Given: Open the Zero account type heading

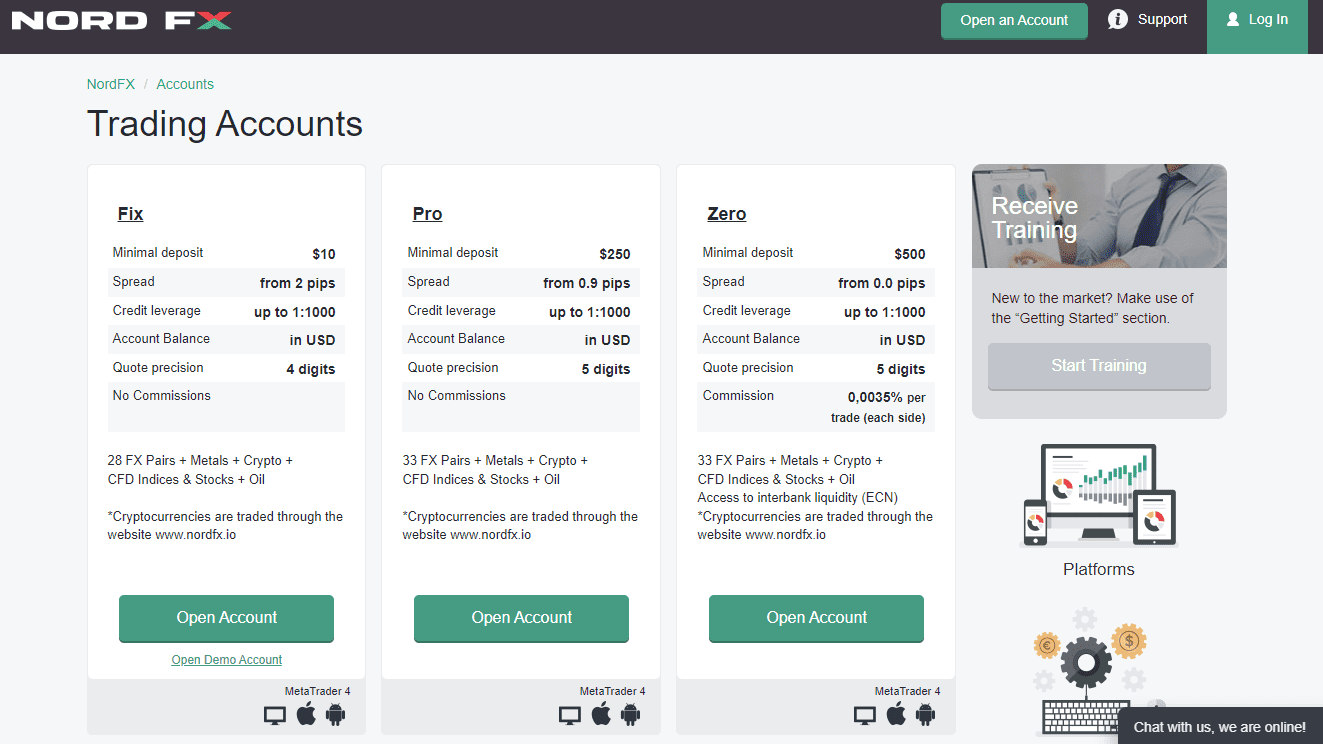Looking at the screenshot, I should (727, 213).
